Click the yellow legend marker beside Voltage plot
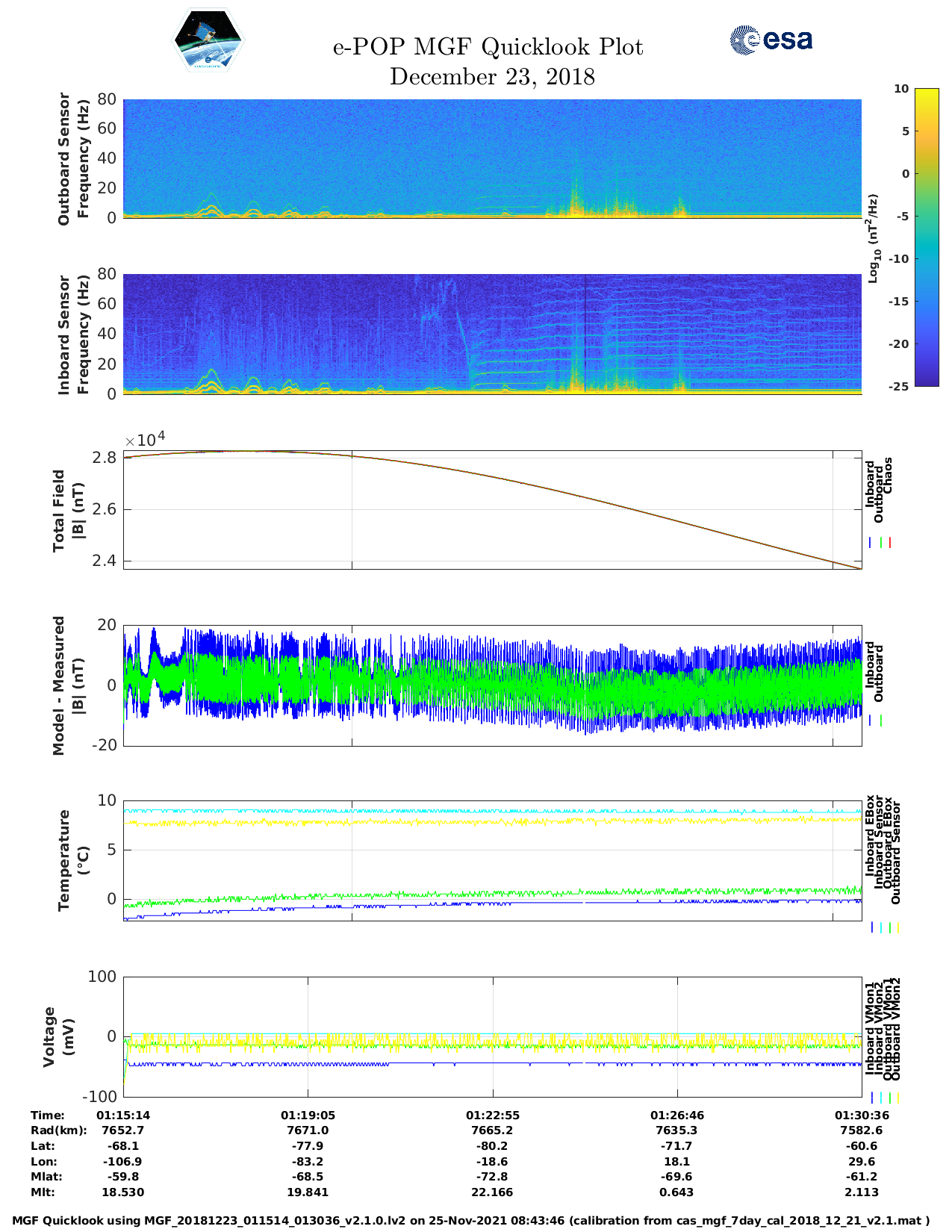This screenshot has width=952, height=1232. [x=897, y=1098]
